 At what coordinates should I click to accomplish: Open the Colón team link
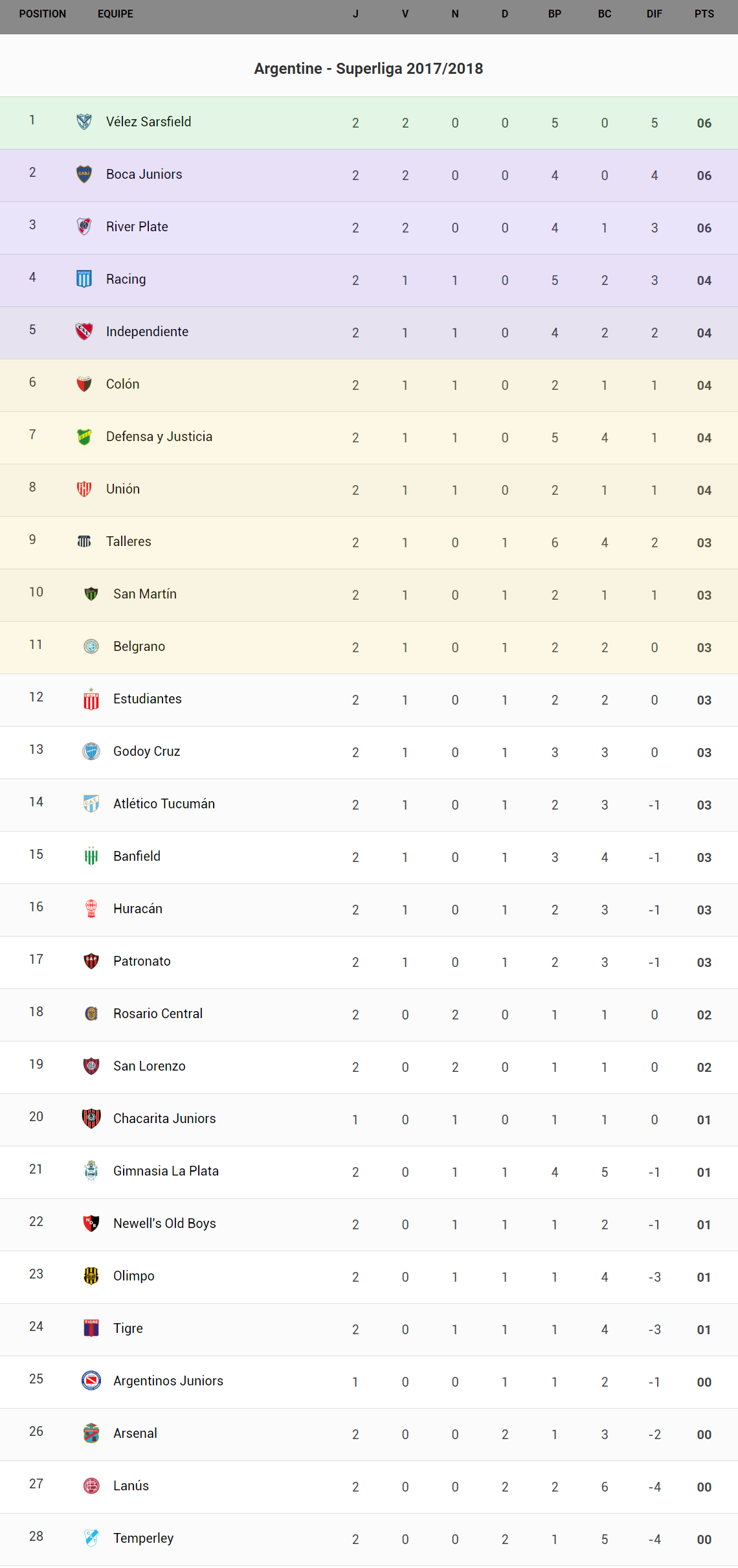[122, 384]
